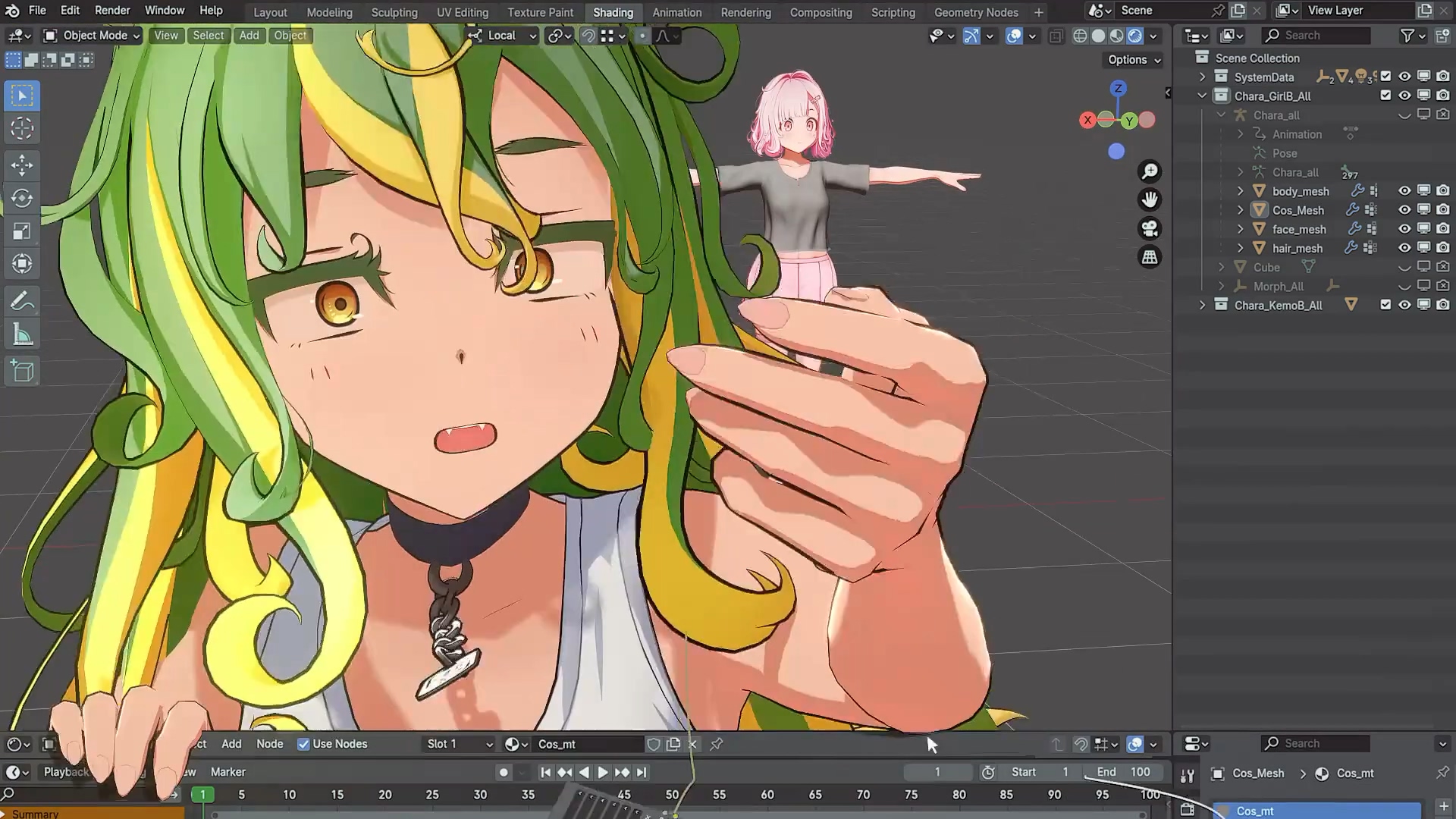Switch to Wireframe viewport shading
The width and height of the screenshot is (1456, 819).
(x=1080, y=36)
